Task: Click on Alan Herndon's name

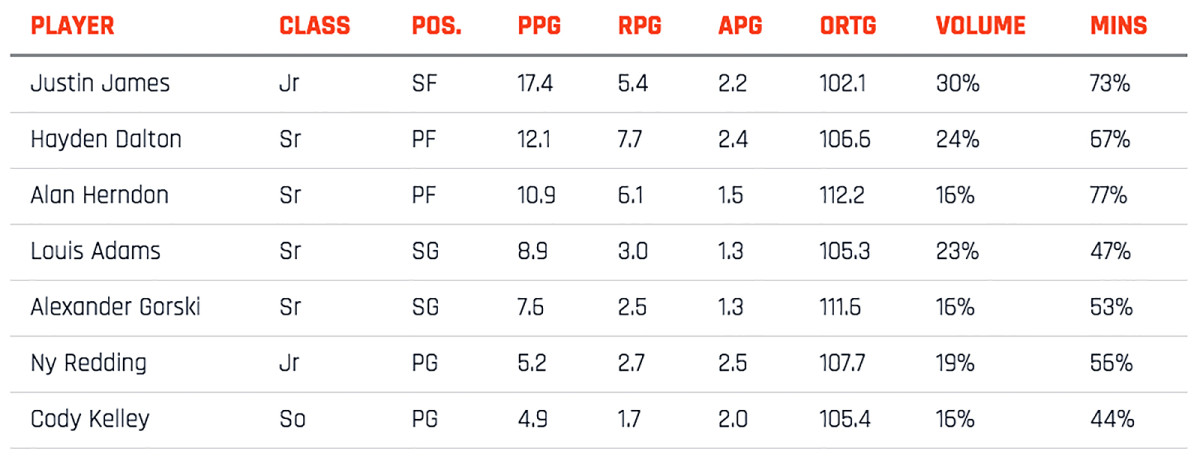Action: (99, 195)
